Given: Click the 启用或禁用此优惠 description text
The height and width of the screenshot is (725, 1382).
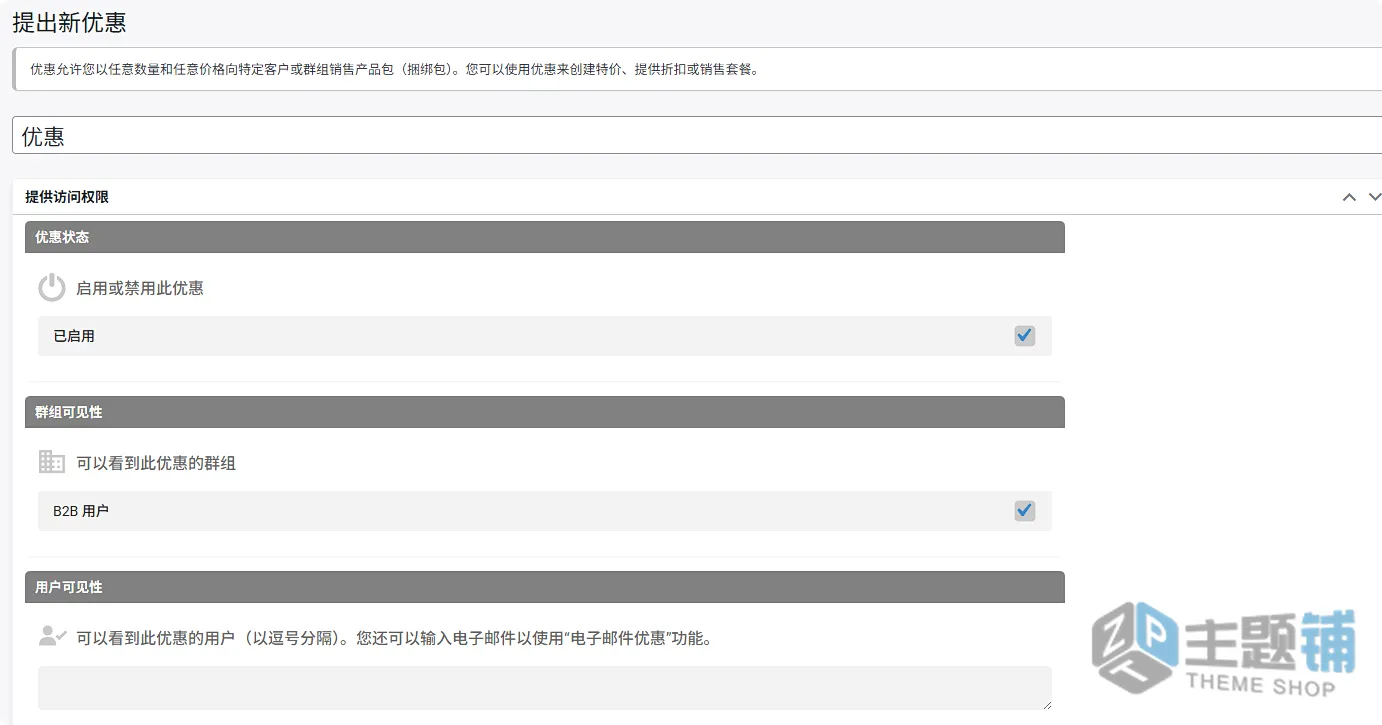Looking at the screenshot, I should pos(140,288).
